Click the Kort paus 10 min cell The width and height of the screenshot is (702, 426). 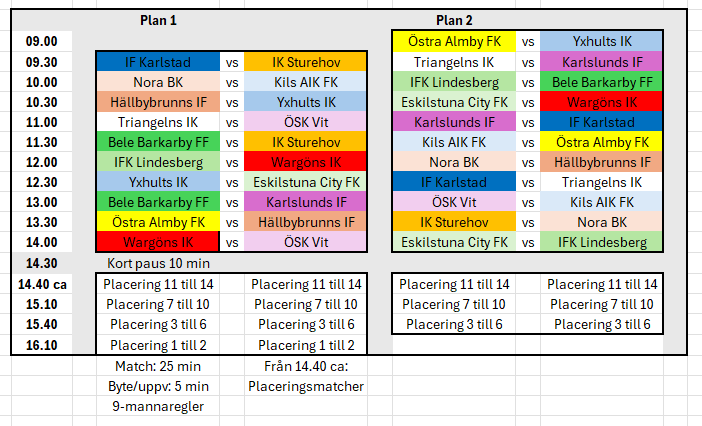coord(158,263)
